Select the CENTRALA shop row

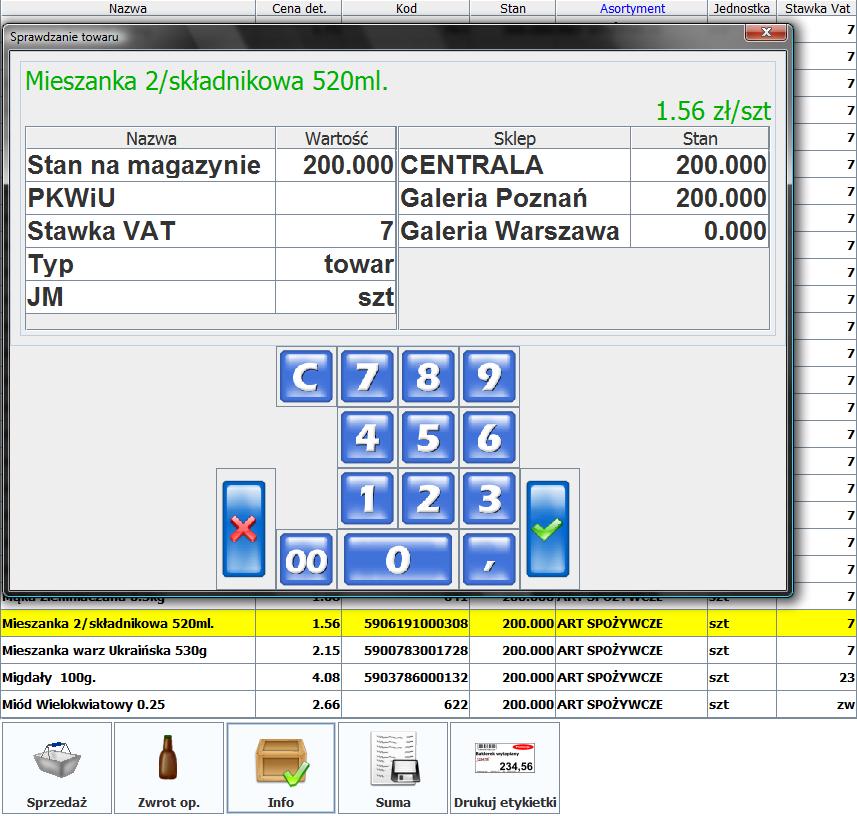pos(584,165)
